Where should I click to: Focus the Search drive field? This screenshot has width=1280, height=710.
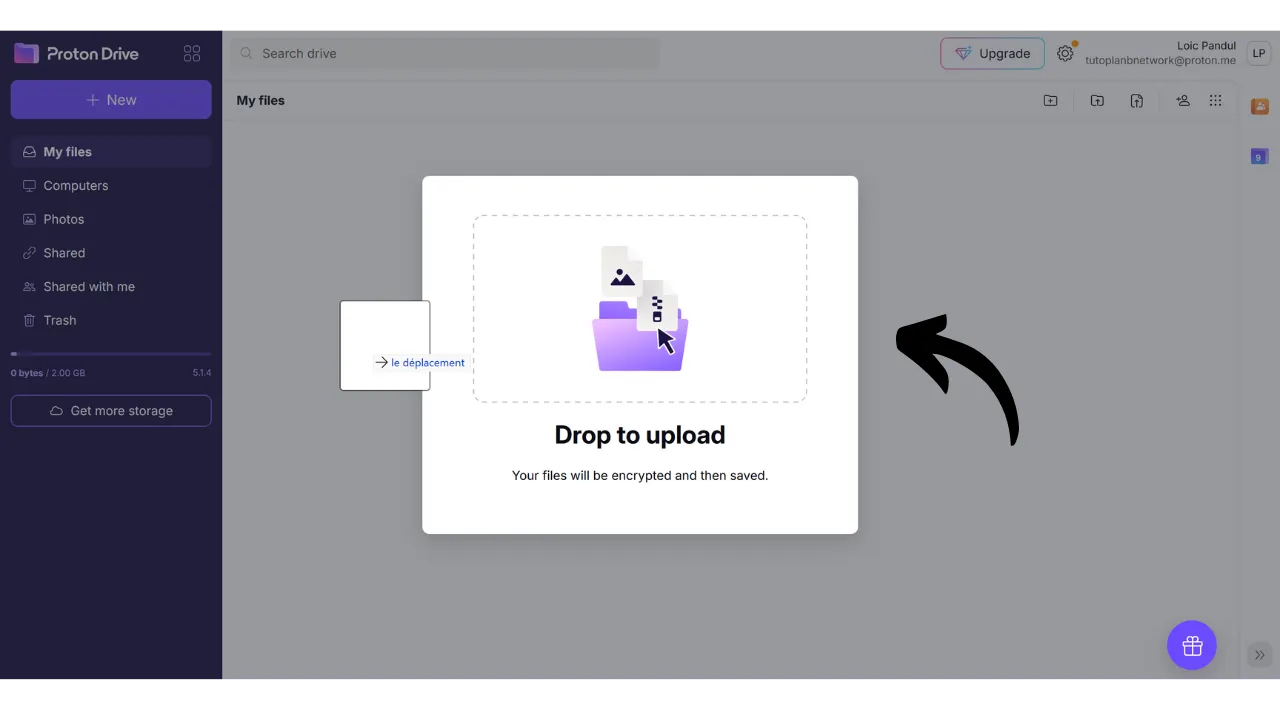tap(445, 54)
